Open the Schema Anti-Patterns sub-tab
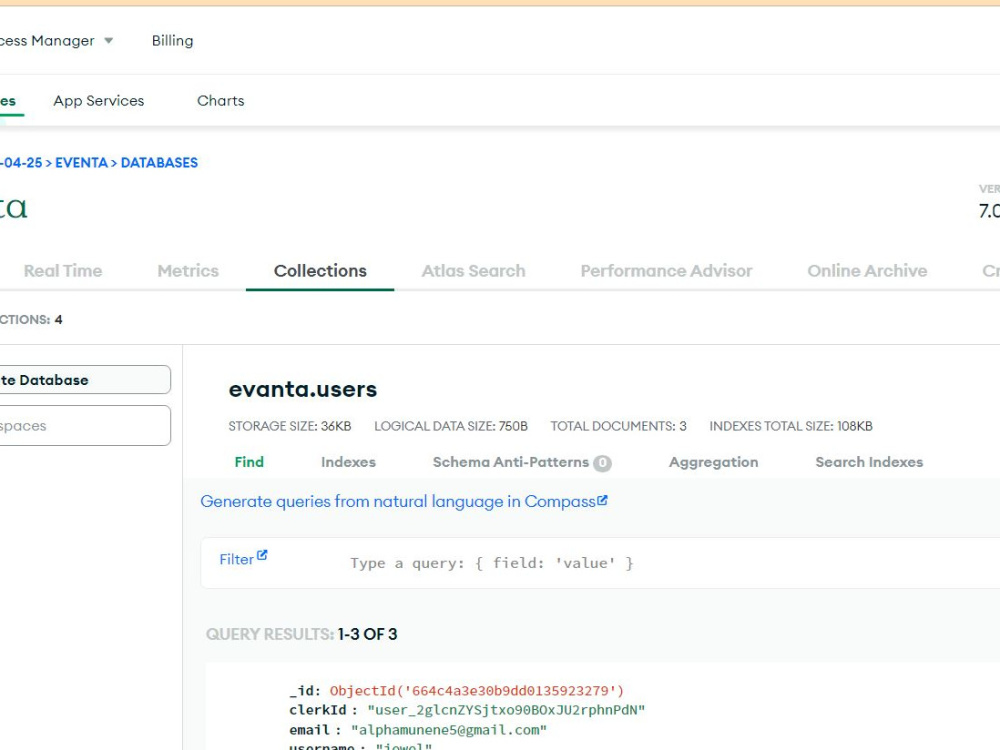Viewport: 1000px width, 750px height. coord(511,462)
